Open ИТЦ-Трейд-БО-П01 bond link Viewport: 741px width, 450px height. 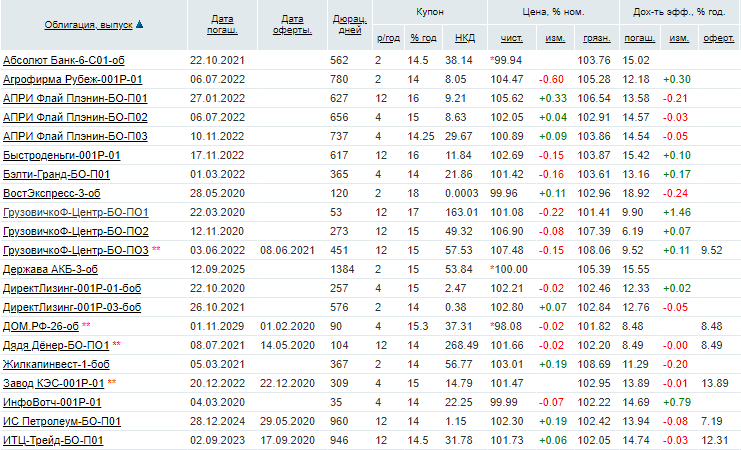click(54, 439)
